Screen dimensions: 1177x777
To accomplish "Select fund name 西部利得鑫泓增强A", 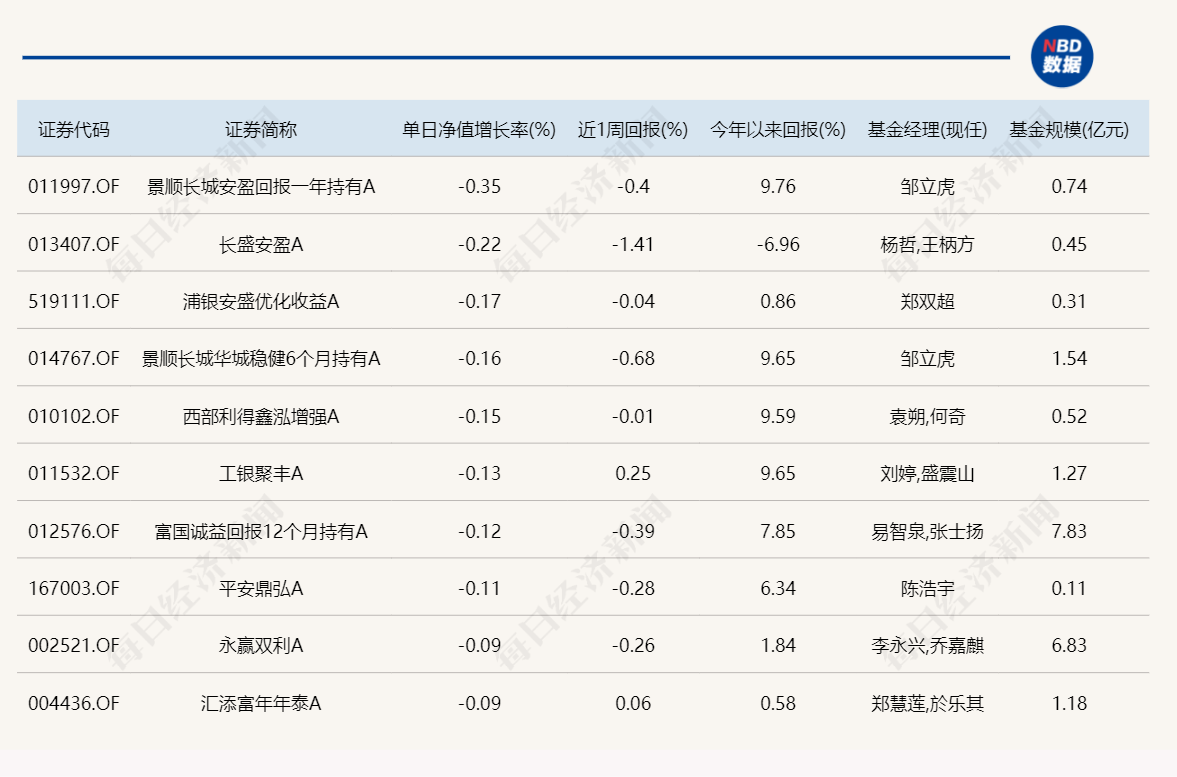I will (x=261, y=416).
